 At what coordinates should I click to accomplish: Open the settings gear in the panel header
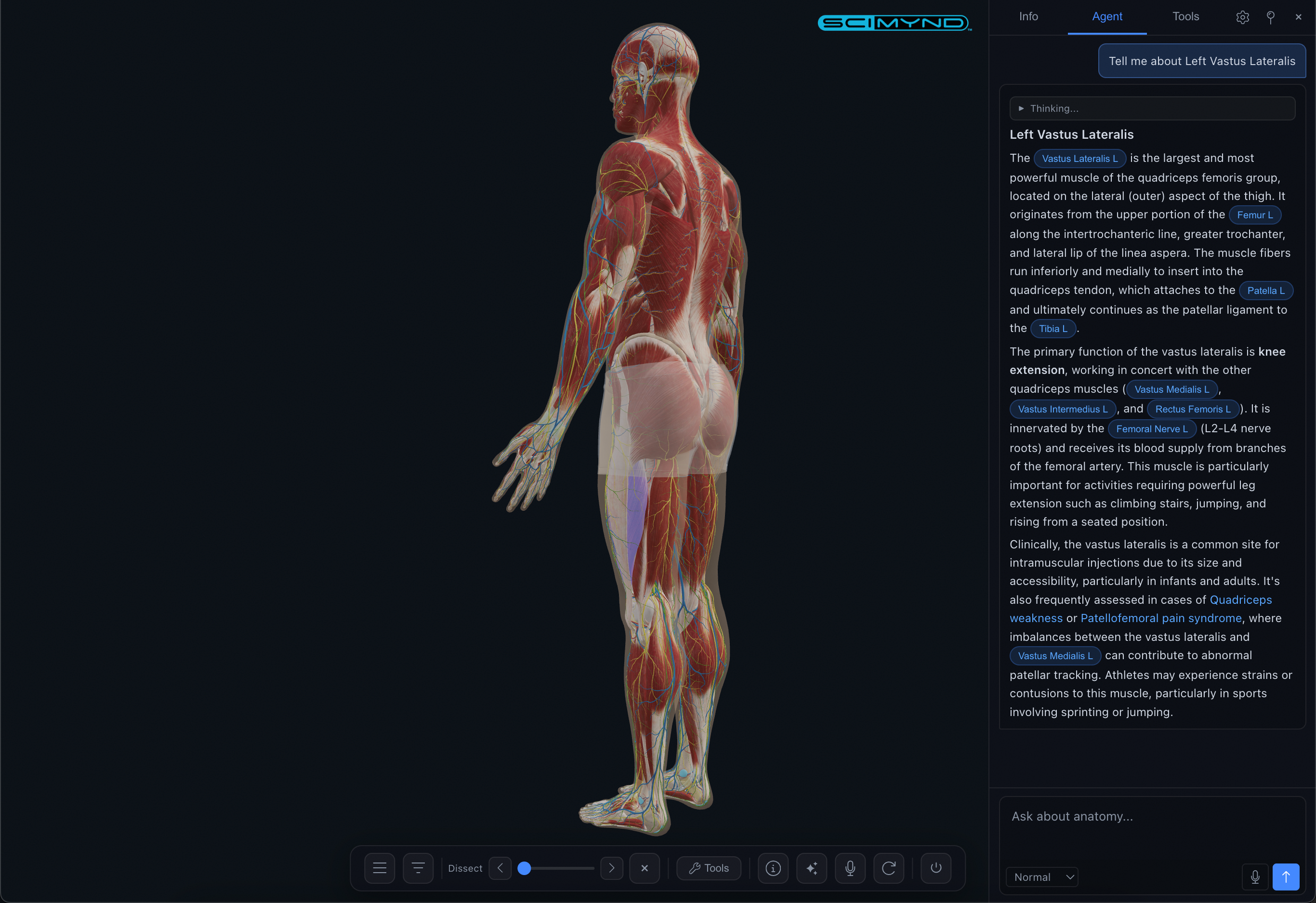coord(1242,17)
